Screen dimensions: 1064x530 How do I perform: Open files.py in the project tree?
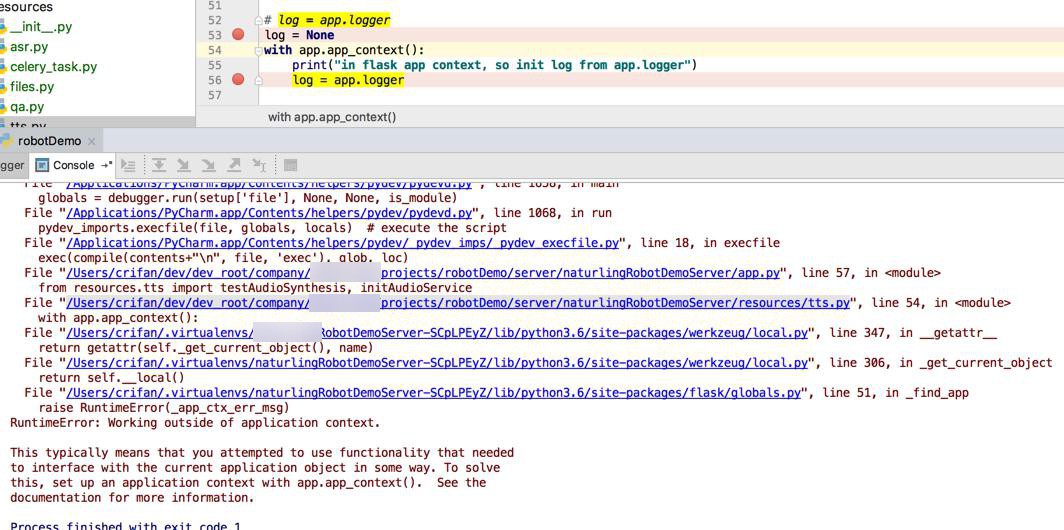[31, 86]
